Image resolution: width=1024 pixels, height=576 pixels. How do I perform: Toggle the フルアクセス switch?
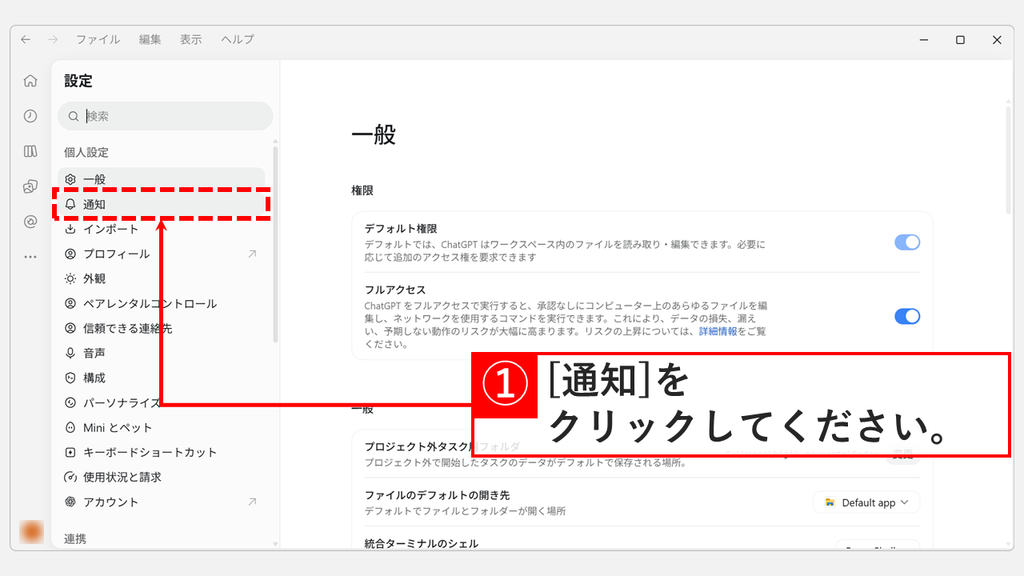point(907,317)
